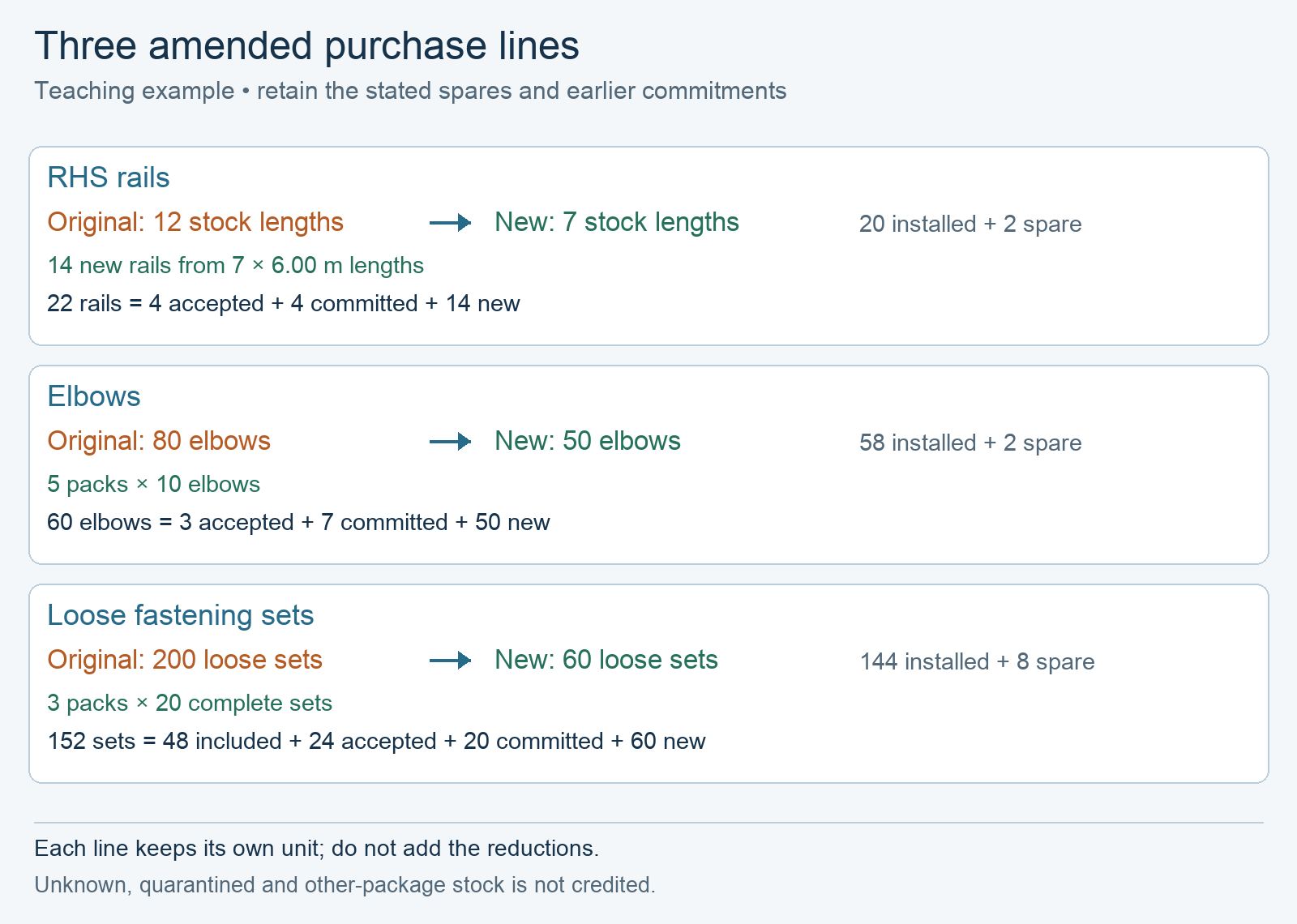This screenshot has height=924, width=1297.
Task: Click the "RHS rails" card heading
Action: pyautogui.click(x=109, y=178)
